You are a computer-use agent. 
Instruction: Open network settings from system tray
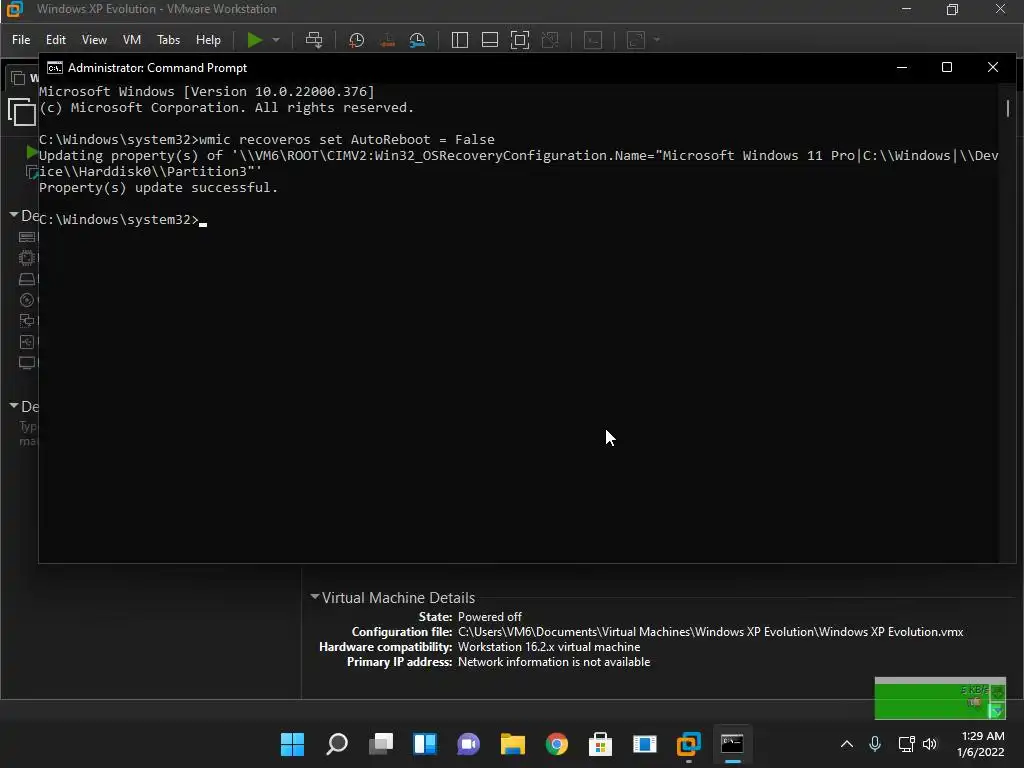pyautogui.click(x=906, y=744)
